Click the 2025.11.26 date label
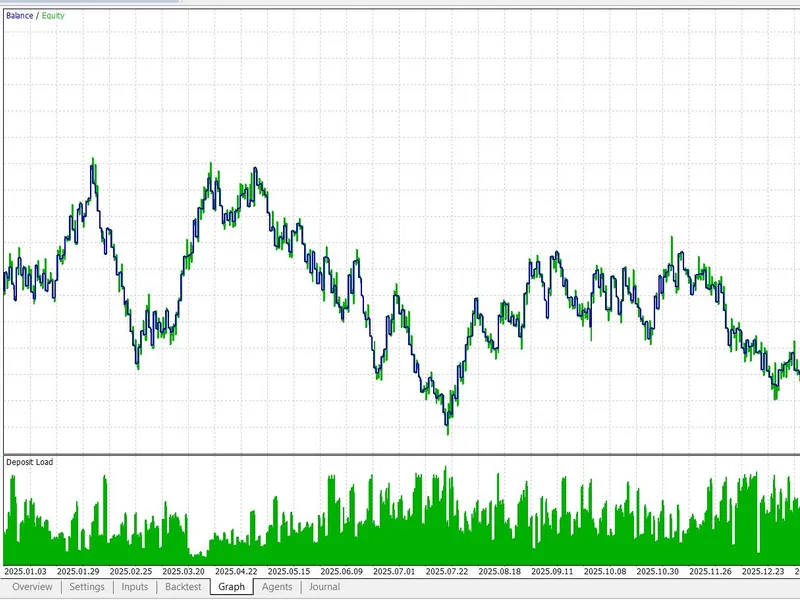This screenshot has height=600, width=800. point(710,571)
